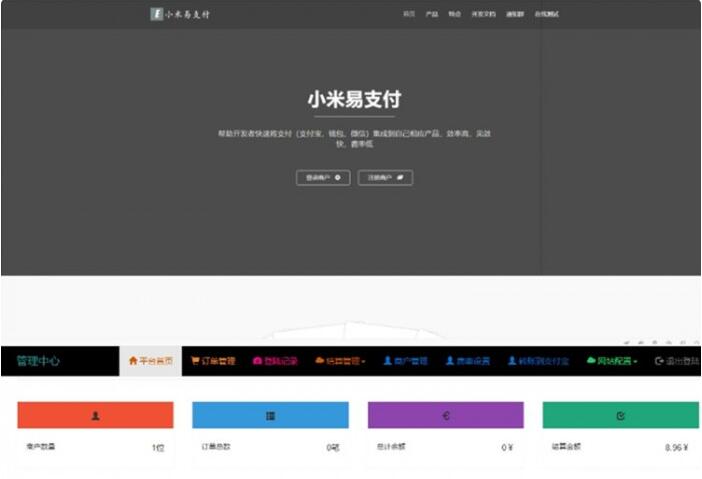Click the 登录商户 button
The height and width of the screenshot is (479, 702).
323,178
